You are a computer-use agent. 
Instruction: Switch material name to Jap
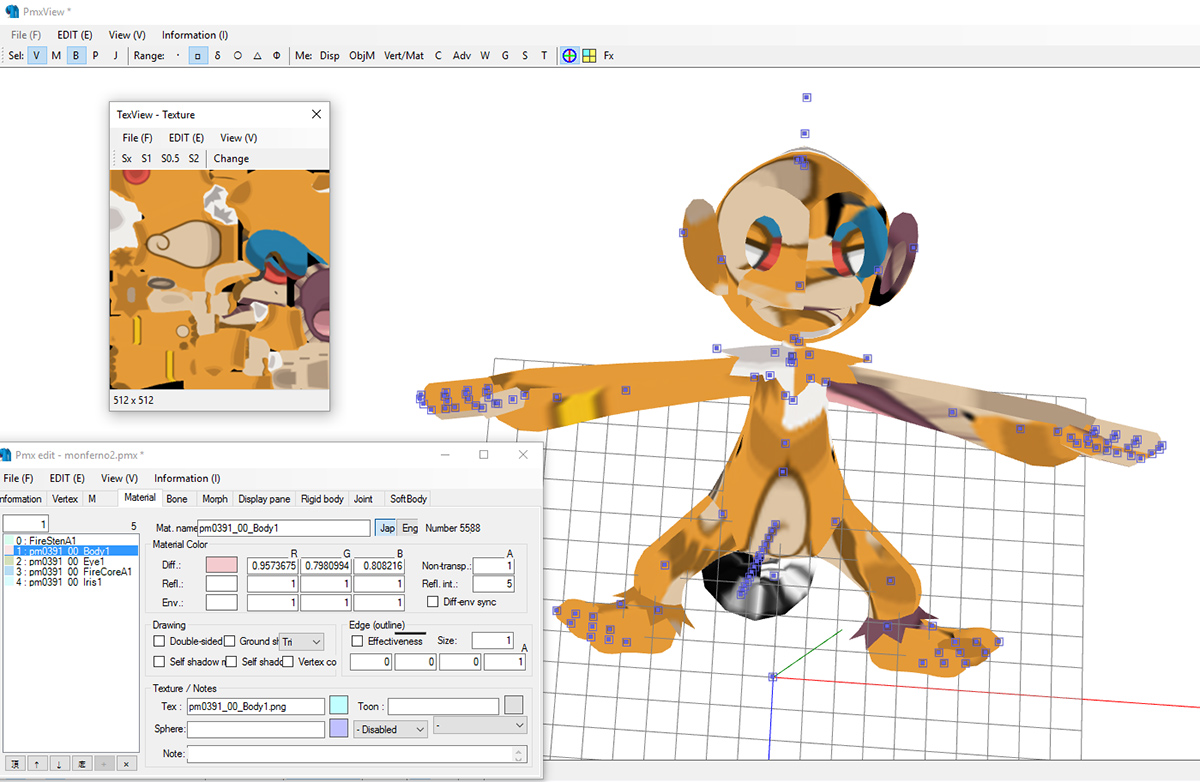point(387,527)
